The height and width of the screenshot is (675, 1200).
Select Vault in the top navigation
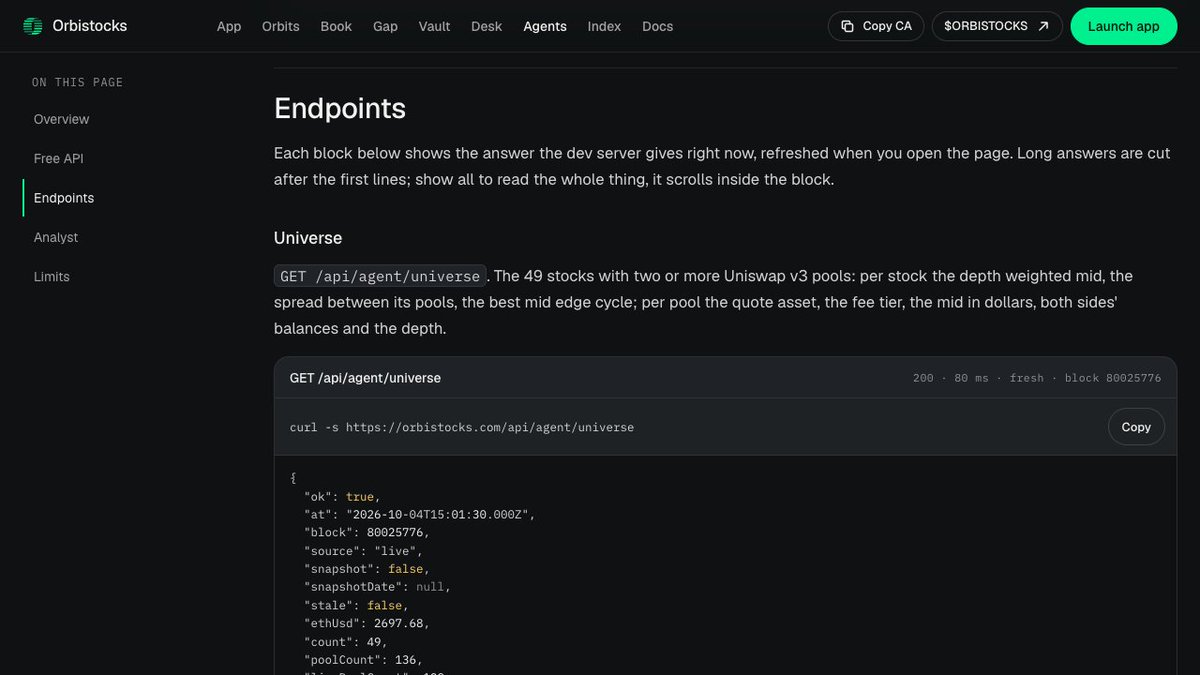tap(435, 26)
